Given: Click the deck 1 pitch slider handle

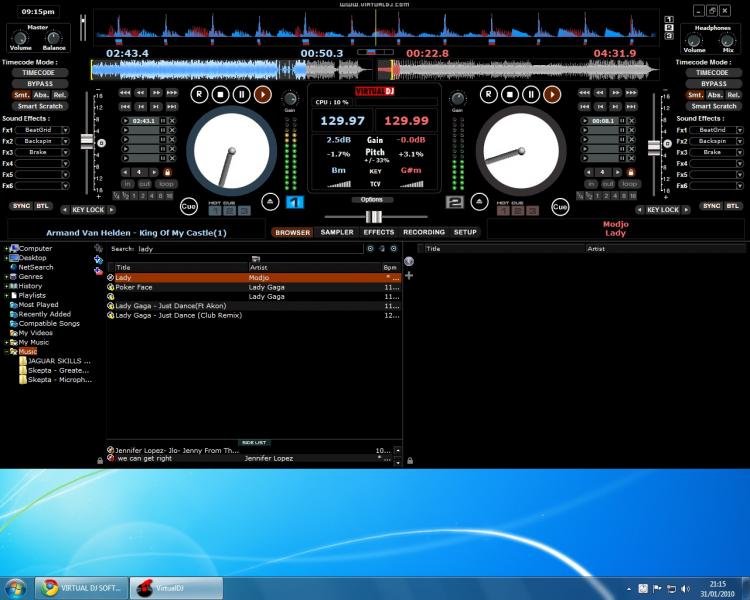Looking at the screenshot, I should coord(87,142).
